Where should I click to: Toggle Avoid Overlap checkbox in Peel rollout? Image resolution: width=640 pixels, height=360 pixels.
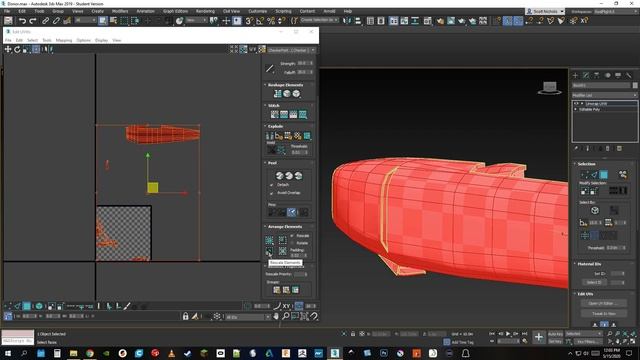point(272,193)
